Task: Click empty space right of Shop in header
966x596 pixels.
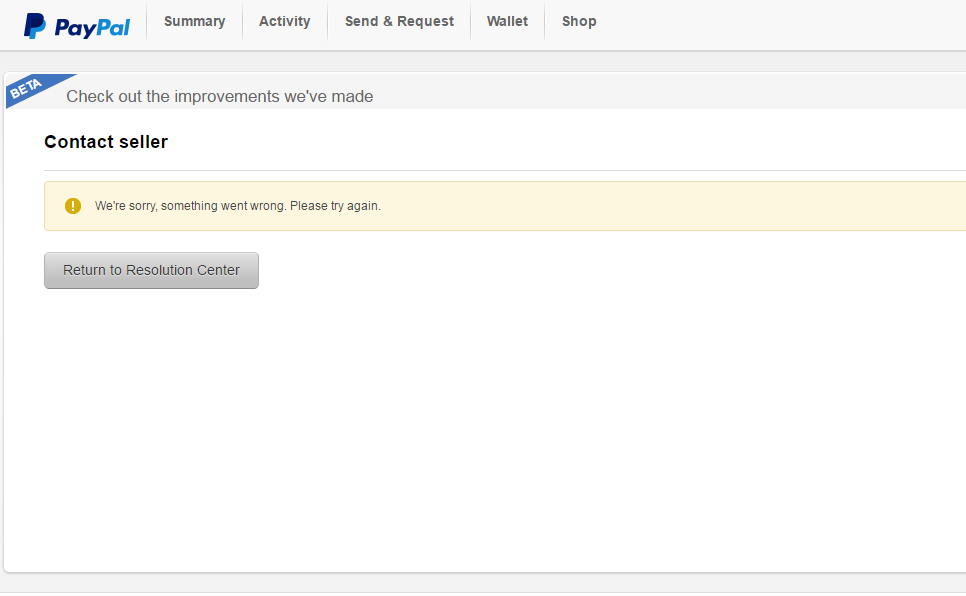Action: (780, 24)
